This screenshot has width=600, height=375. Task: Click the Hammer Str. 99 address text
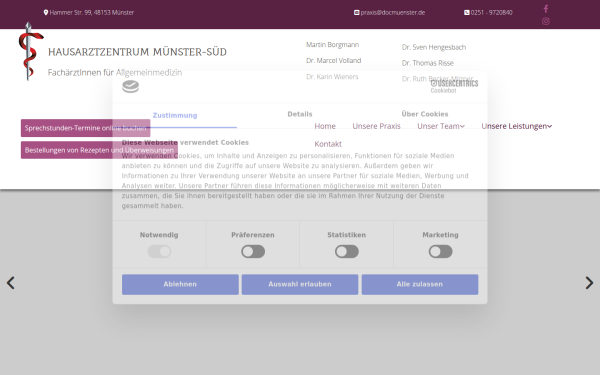coord(92,12)
